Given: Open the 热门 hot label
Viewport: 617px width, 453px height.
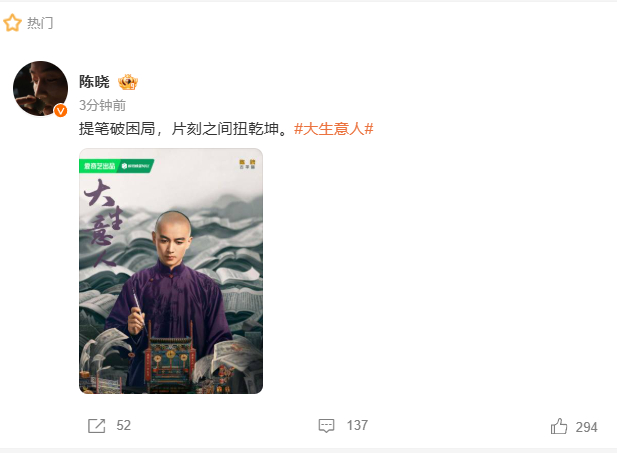Looking at the screenshot, I should tap(40, 23).
